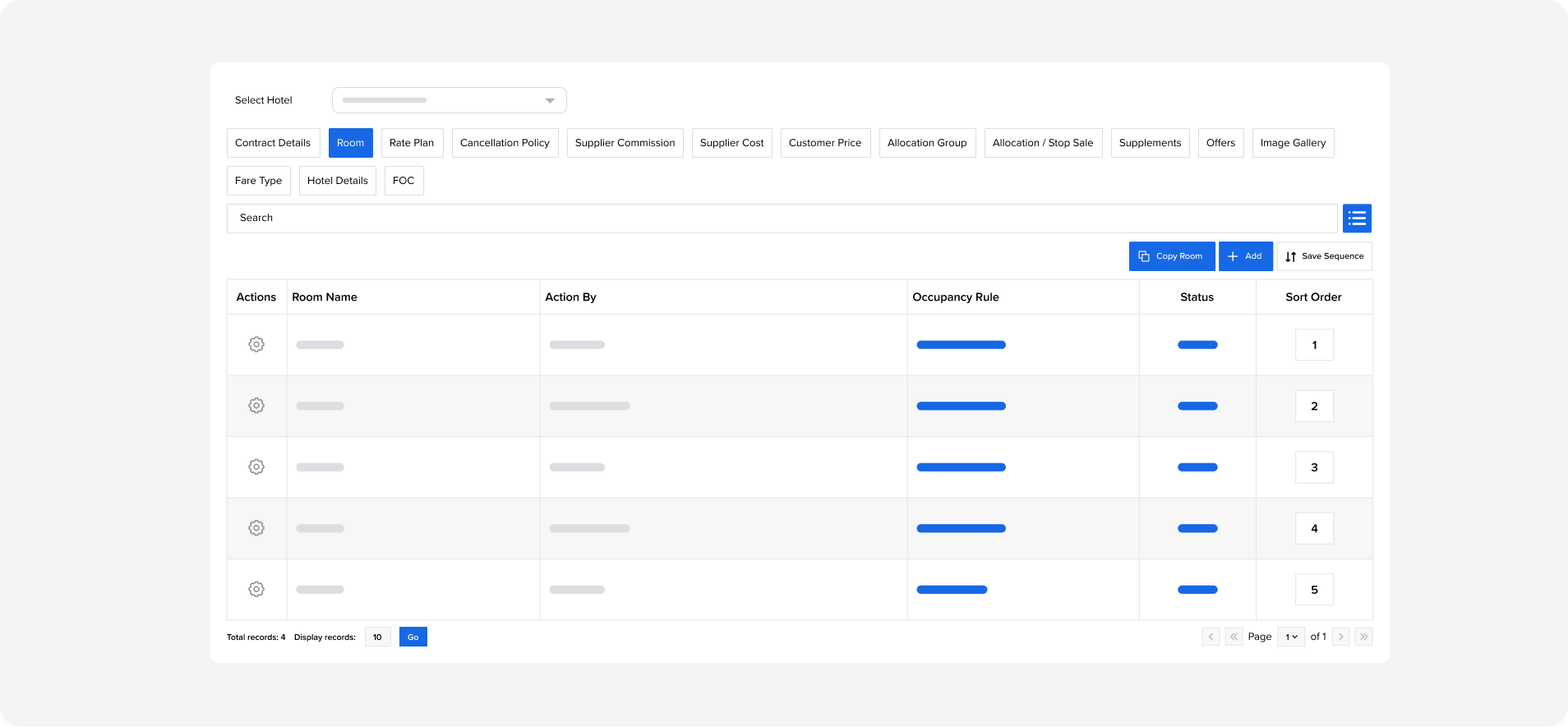Image resolution: width=1568 pixels, height=727 pixels.
Task: Expand the page number dropdown
Action: [x=1291, y=637]
